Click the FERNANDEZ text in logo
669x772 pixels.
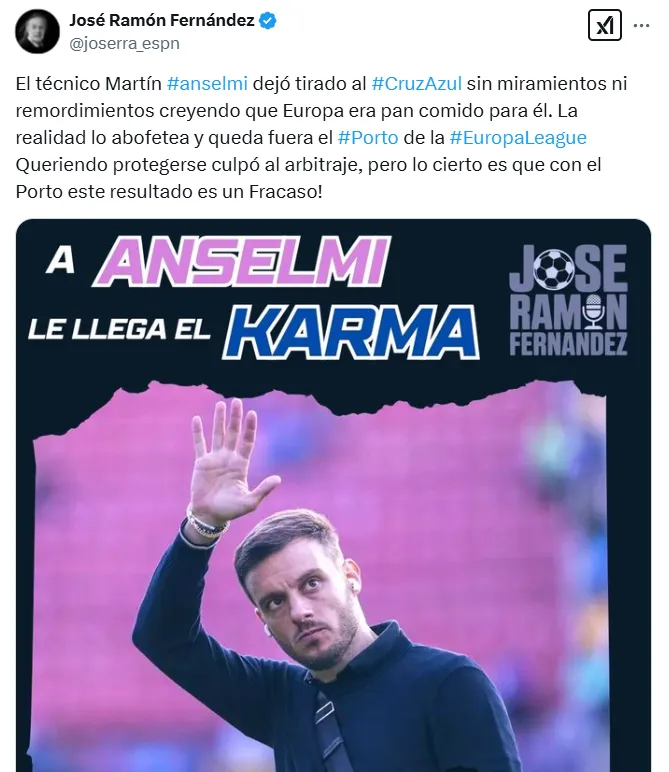[568, 344]
